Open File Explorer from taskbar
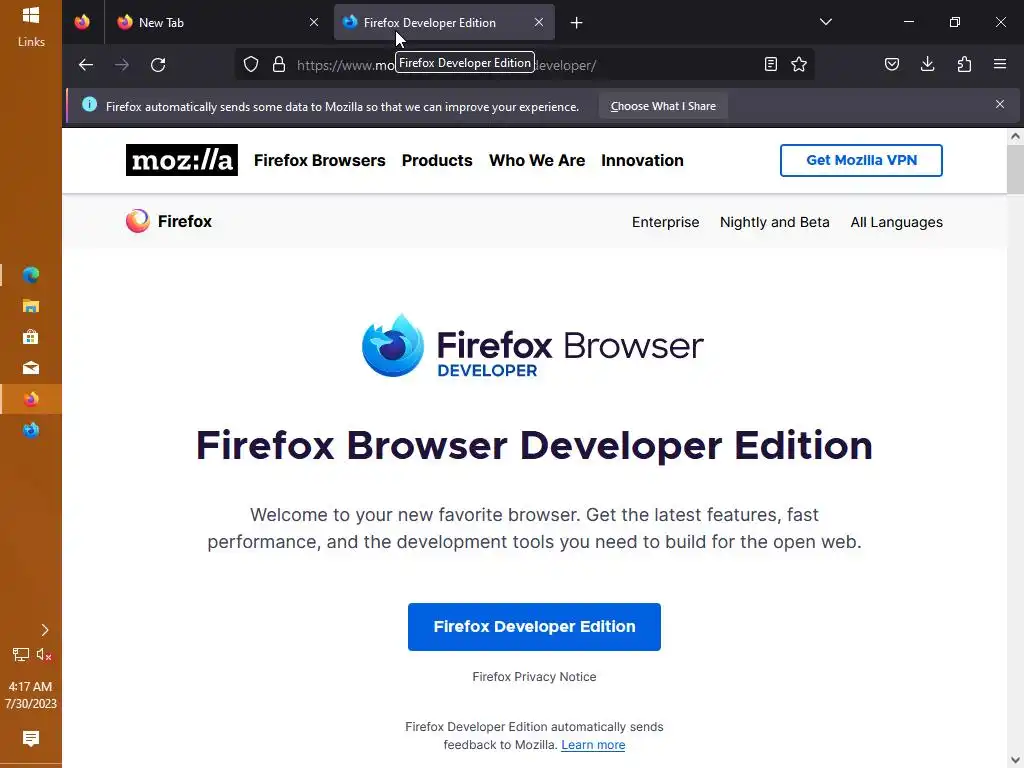 (31, 306)
